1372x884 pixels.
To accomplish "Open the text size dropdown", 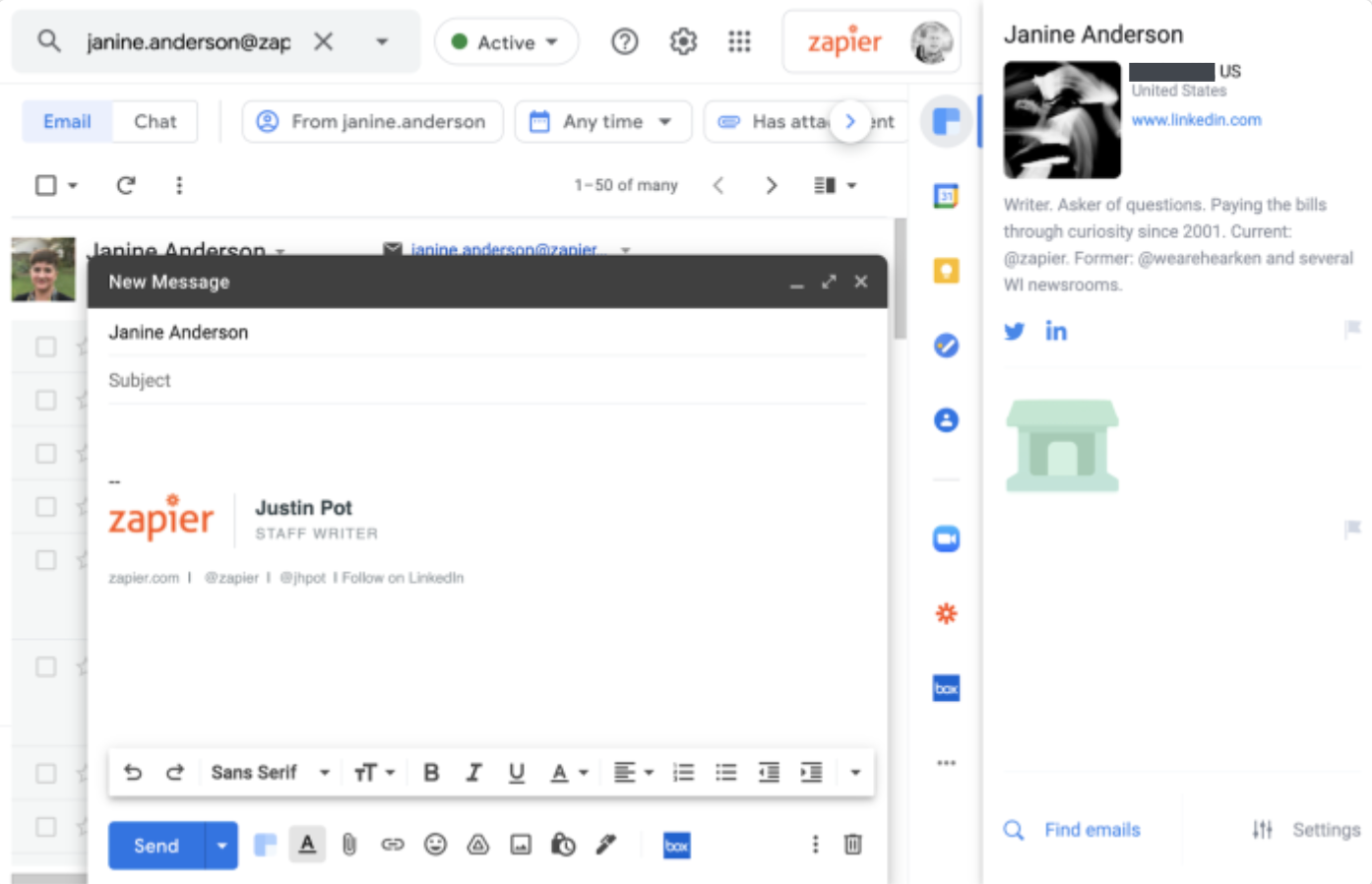I will point(374,773).
